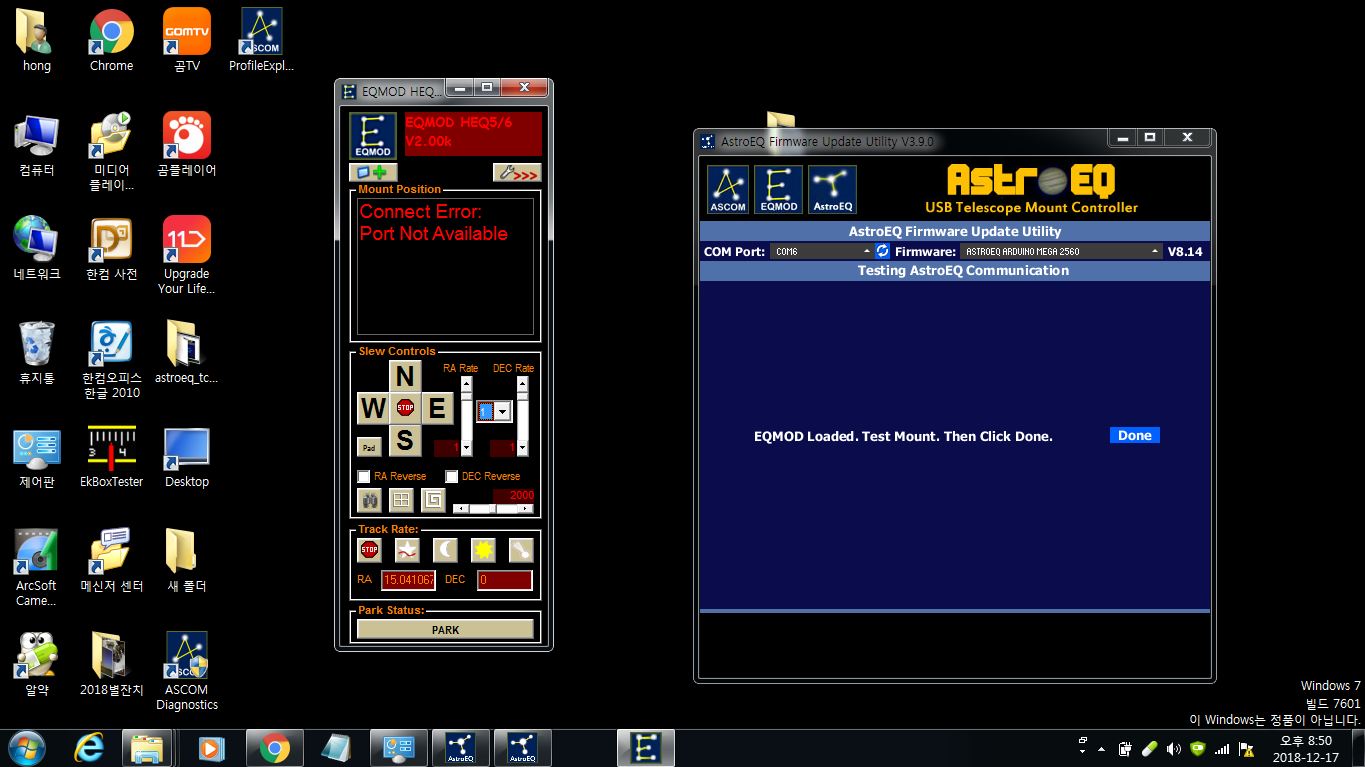Select the Recycle Bin desktop icon
This screenshot has height=767, width=1365.
point(37,353)
